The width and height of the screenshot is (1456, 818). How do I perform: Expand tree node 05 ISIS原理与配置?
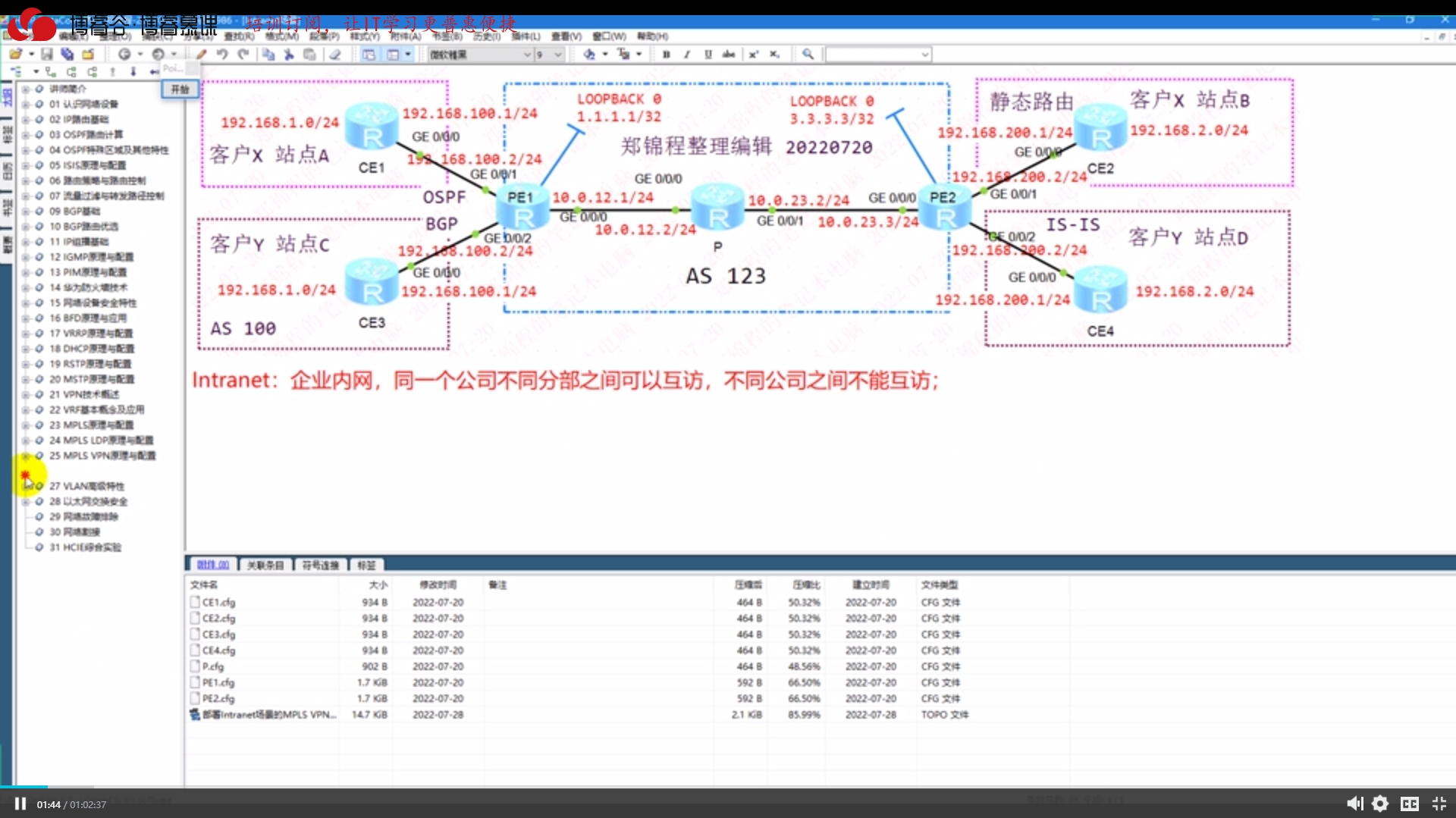[25, 165]
